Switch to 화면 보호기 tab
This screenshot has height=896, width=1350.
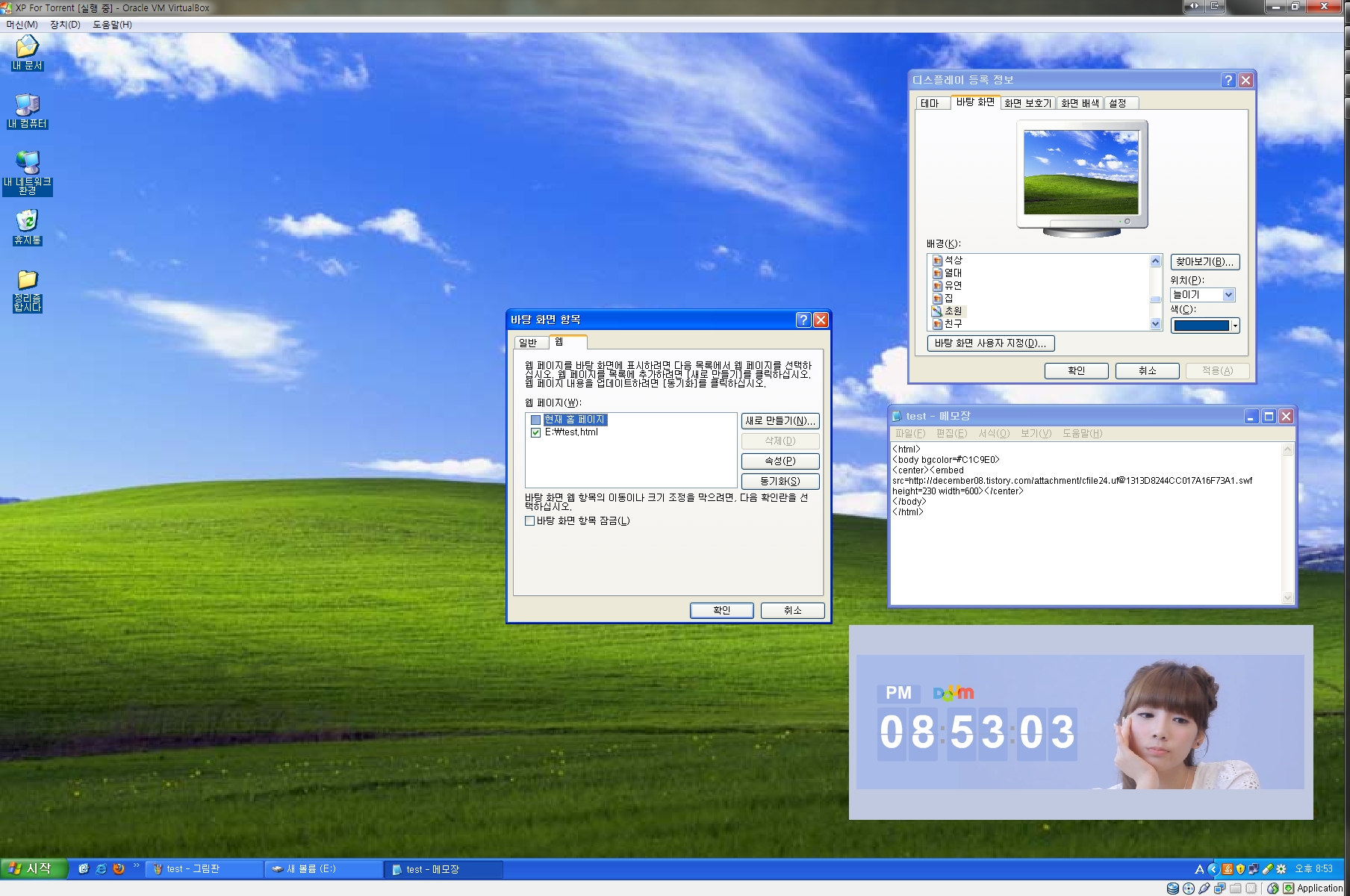point(1027,103)
